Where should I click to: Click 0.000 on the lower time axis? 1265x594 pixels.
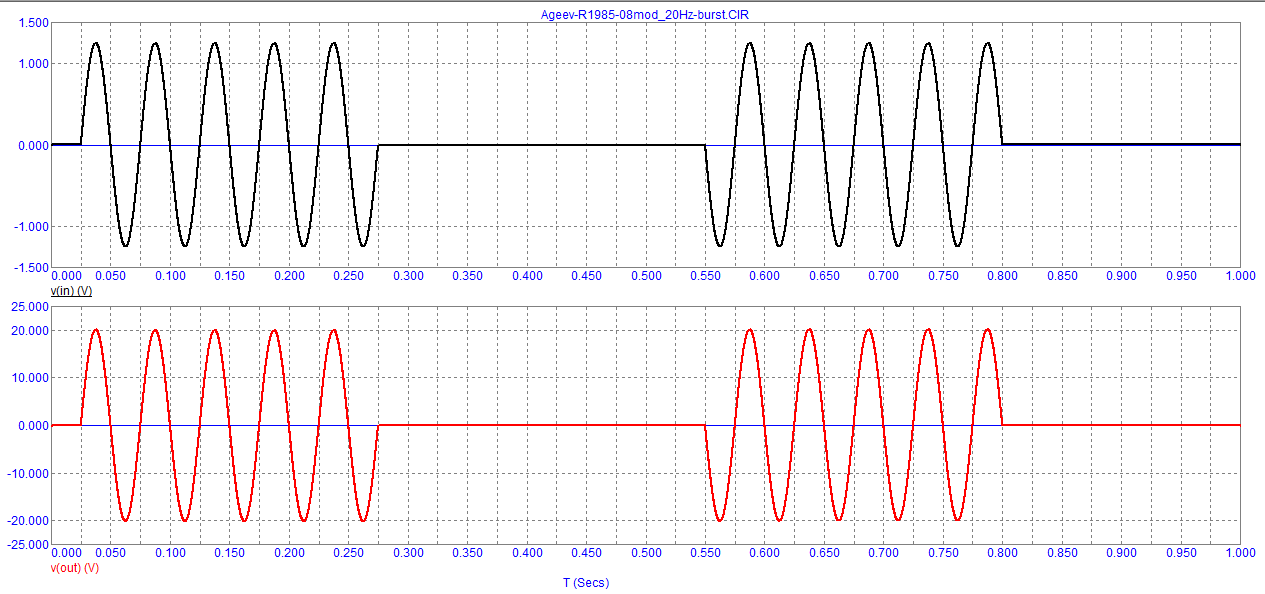click(x=66, y=552)
